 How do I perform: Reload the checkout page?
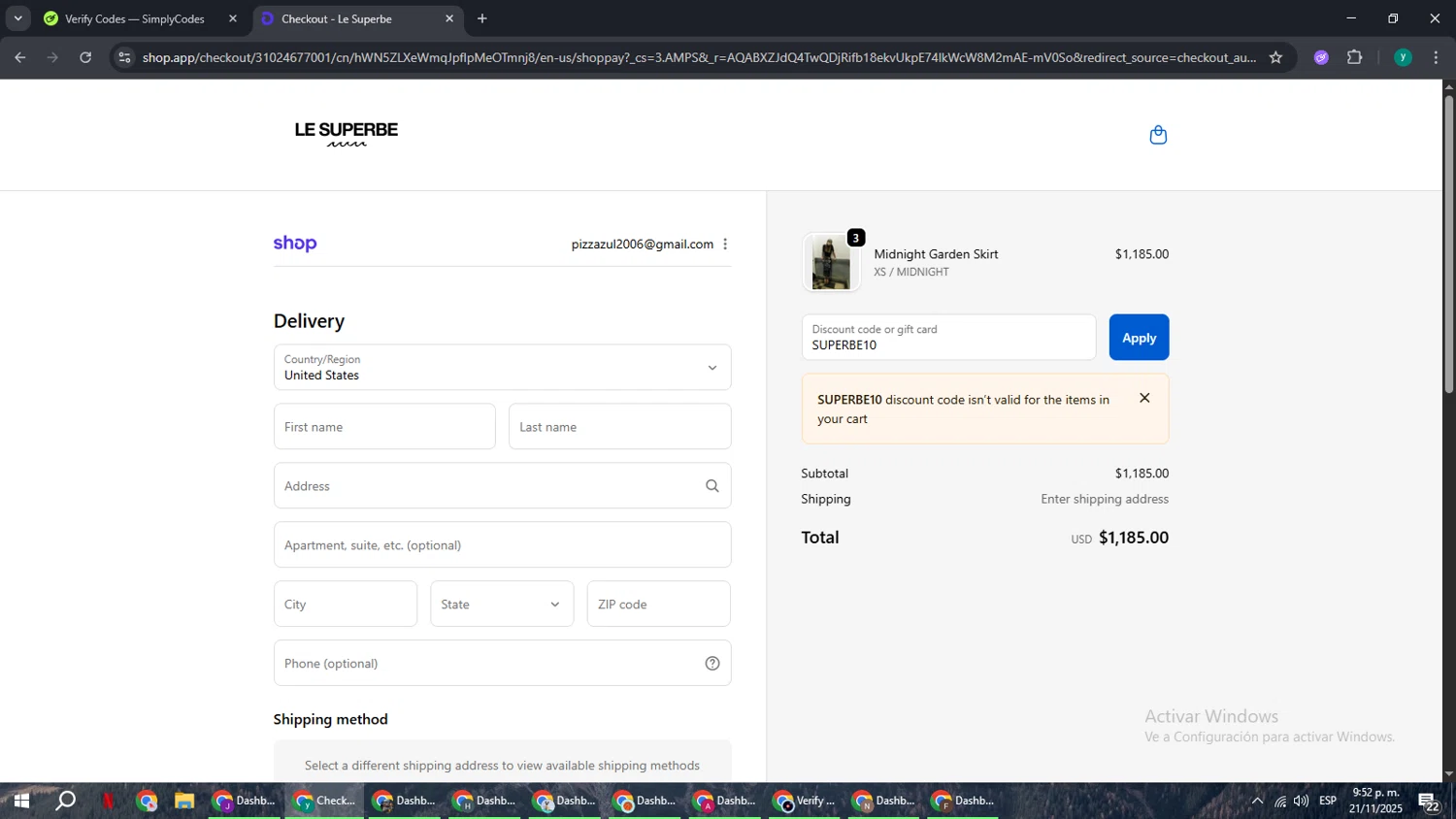85,57
